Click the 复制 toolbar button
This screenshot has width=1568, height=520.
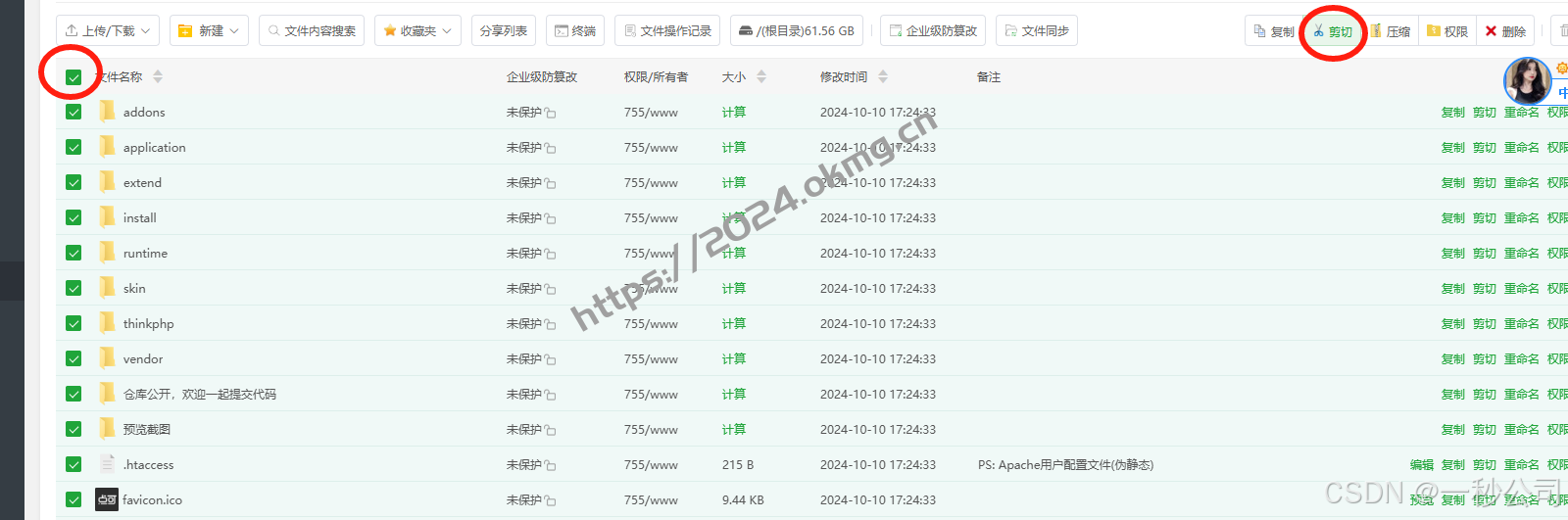[x=1274, y=31]
